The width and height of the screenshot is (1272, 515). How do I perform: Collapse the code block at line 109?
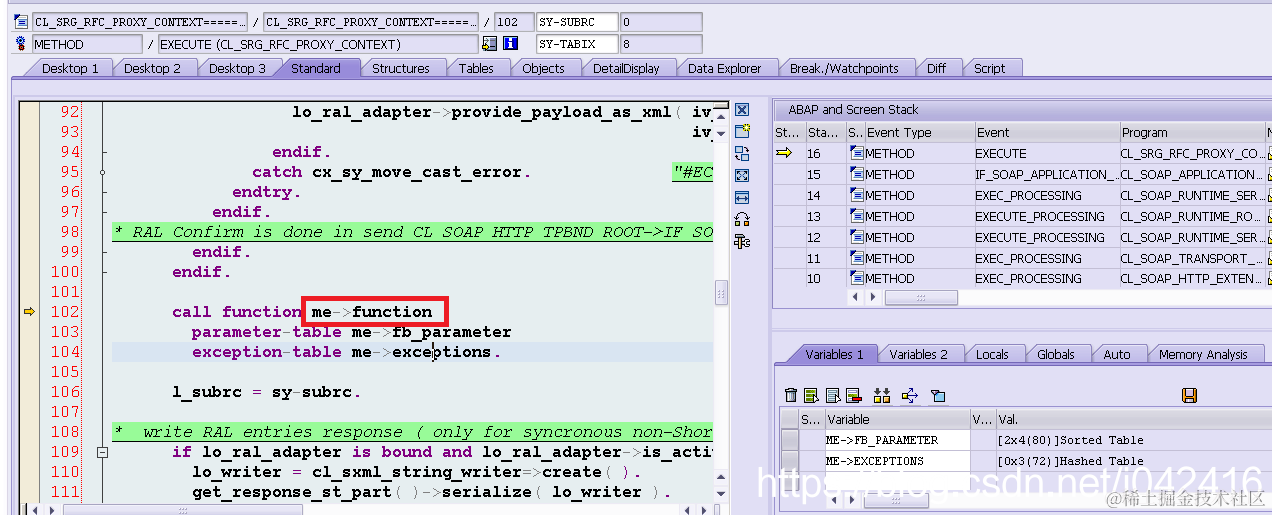pos(102,452)
